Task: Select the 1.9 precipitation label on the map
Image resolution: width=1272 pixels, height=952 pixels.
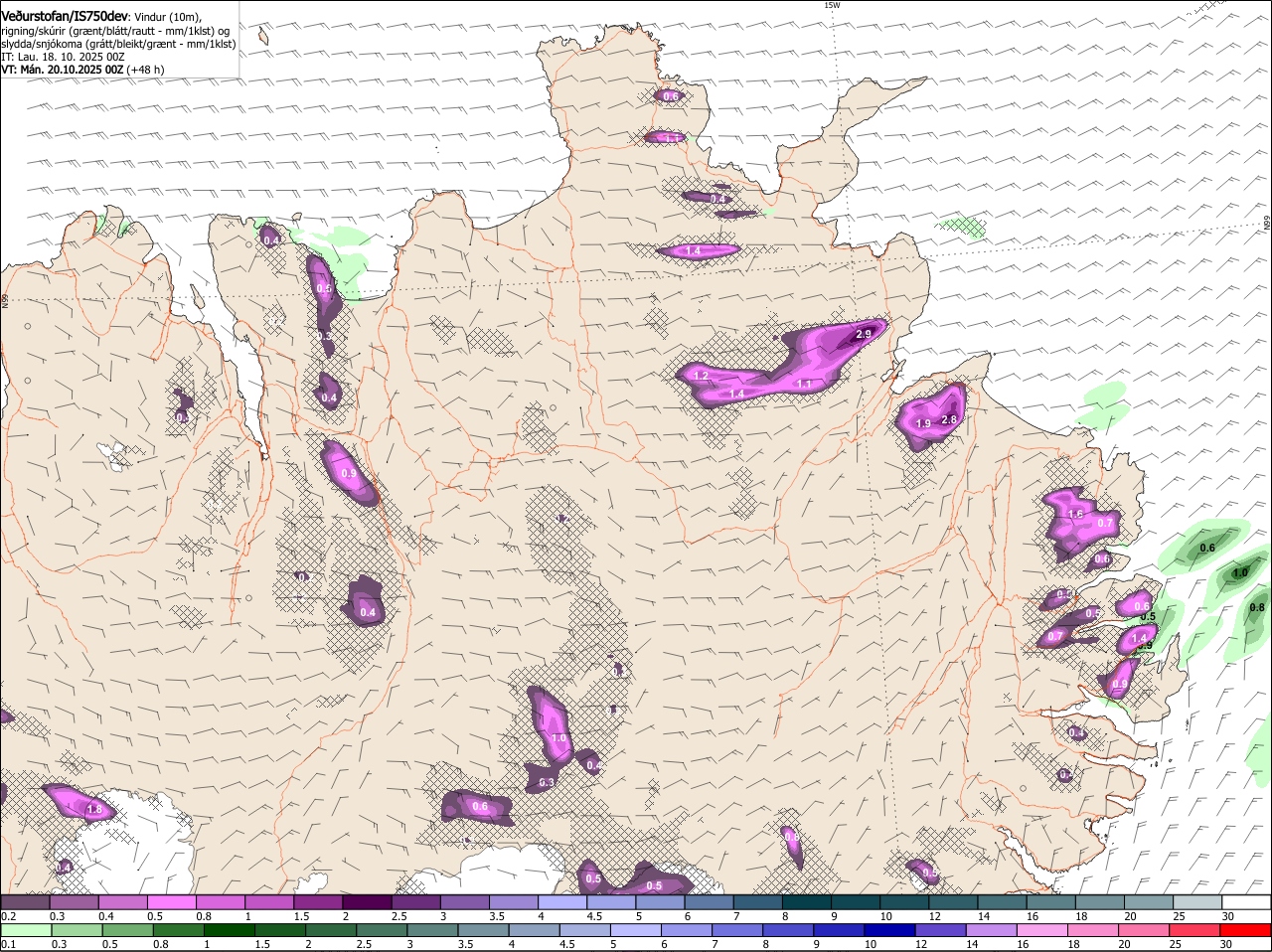Action: (x=922, y=424)
